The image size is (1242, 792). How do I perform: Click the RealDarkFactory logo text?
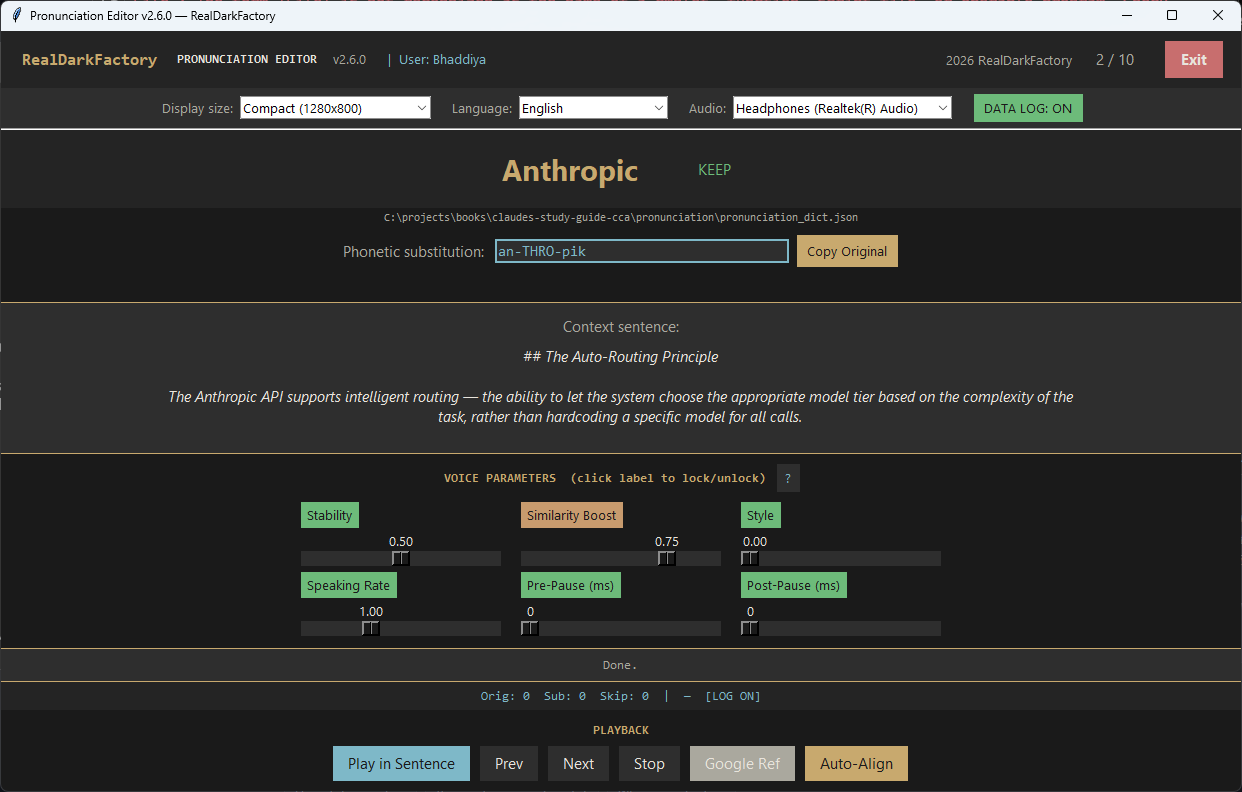[90, 60]
